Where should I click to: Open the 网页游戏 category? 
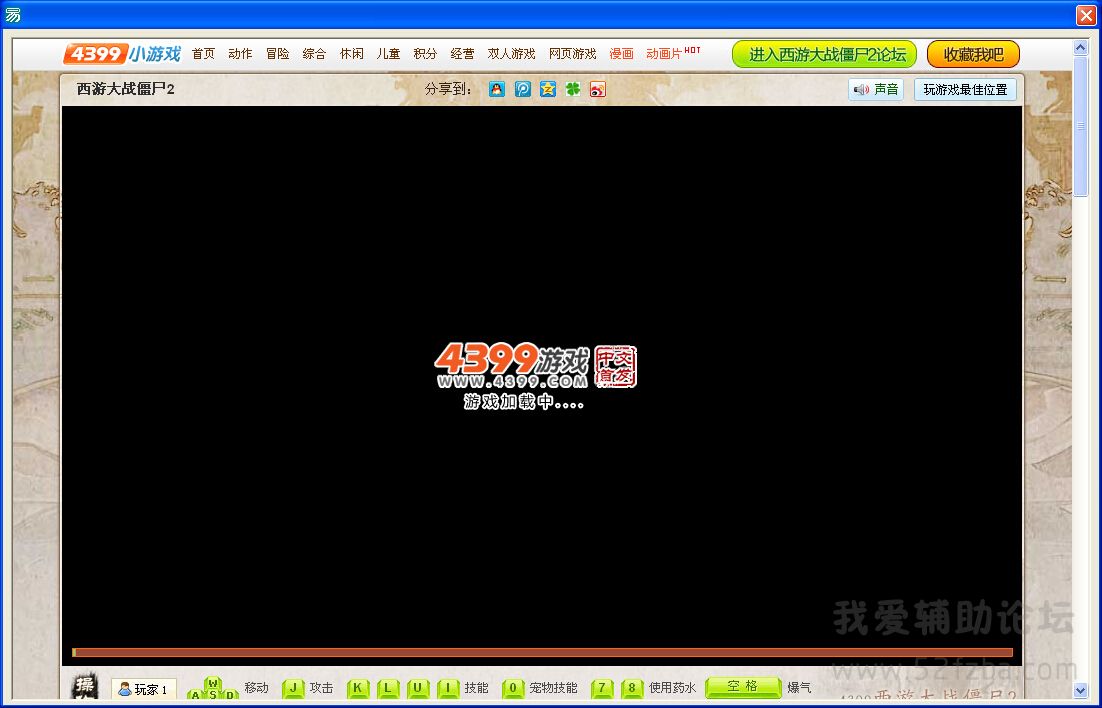click(573, 53)
